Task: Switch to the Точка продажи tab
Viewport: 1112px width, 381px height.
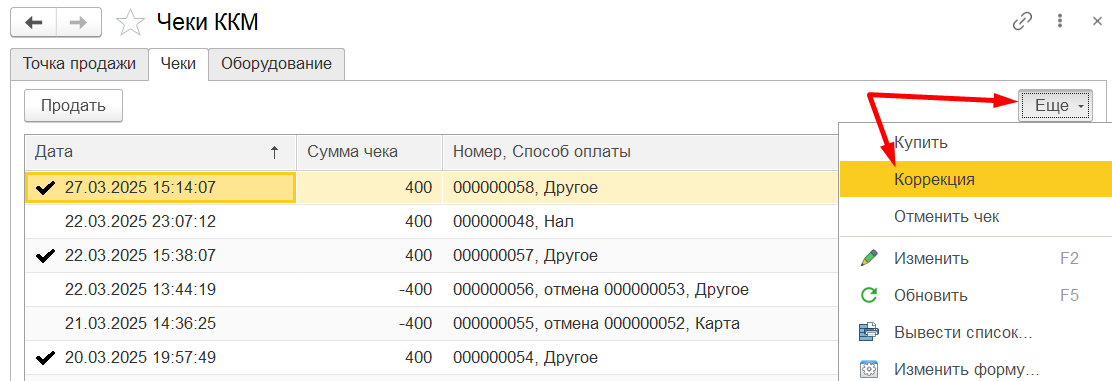Action: tap(79, 63)
